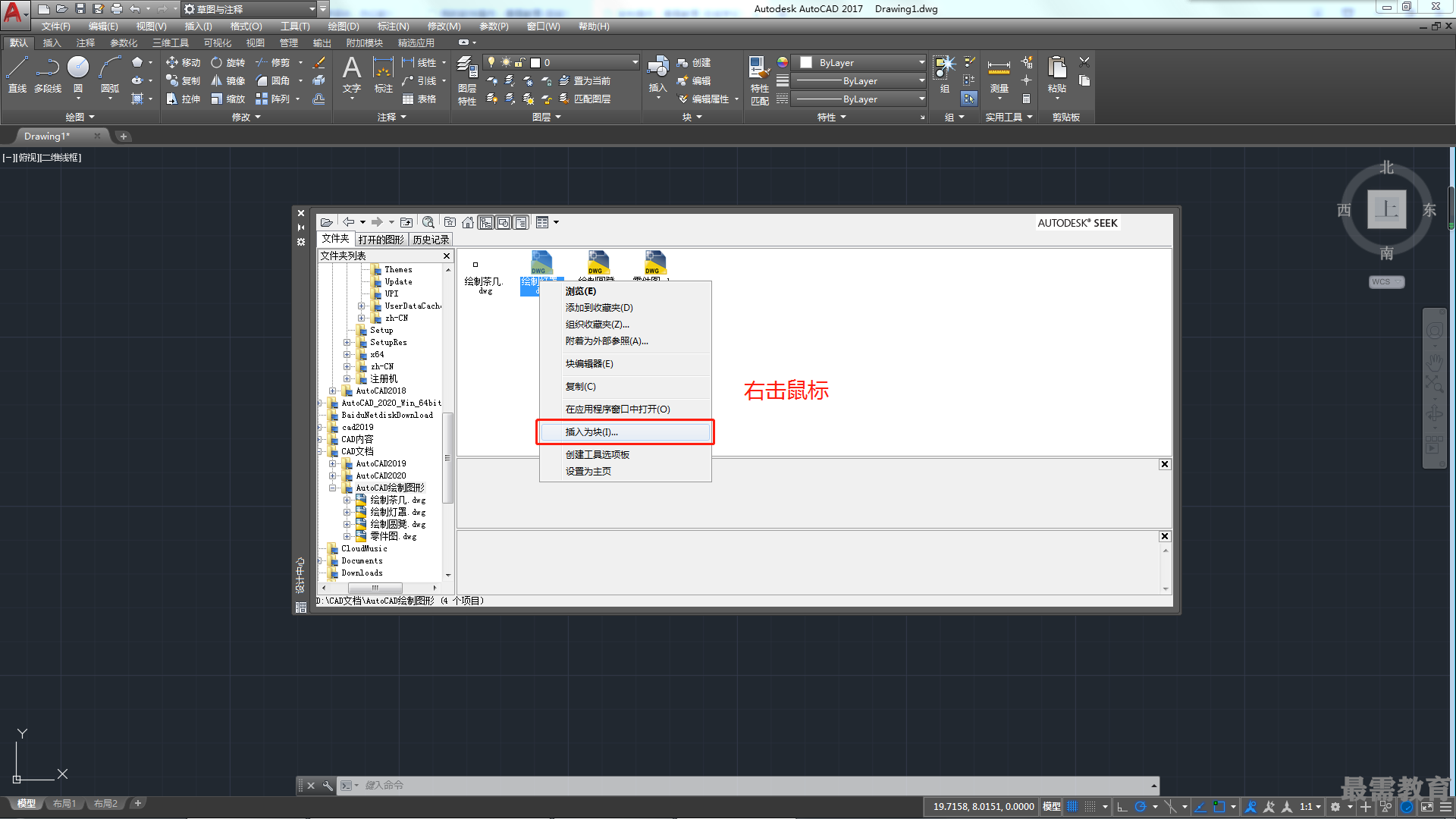The height and width of the screenshot is (819, 1456).
Task: Expand the CAD内容 folder in tree
Action: coord(320,440)
